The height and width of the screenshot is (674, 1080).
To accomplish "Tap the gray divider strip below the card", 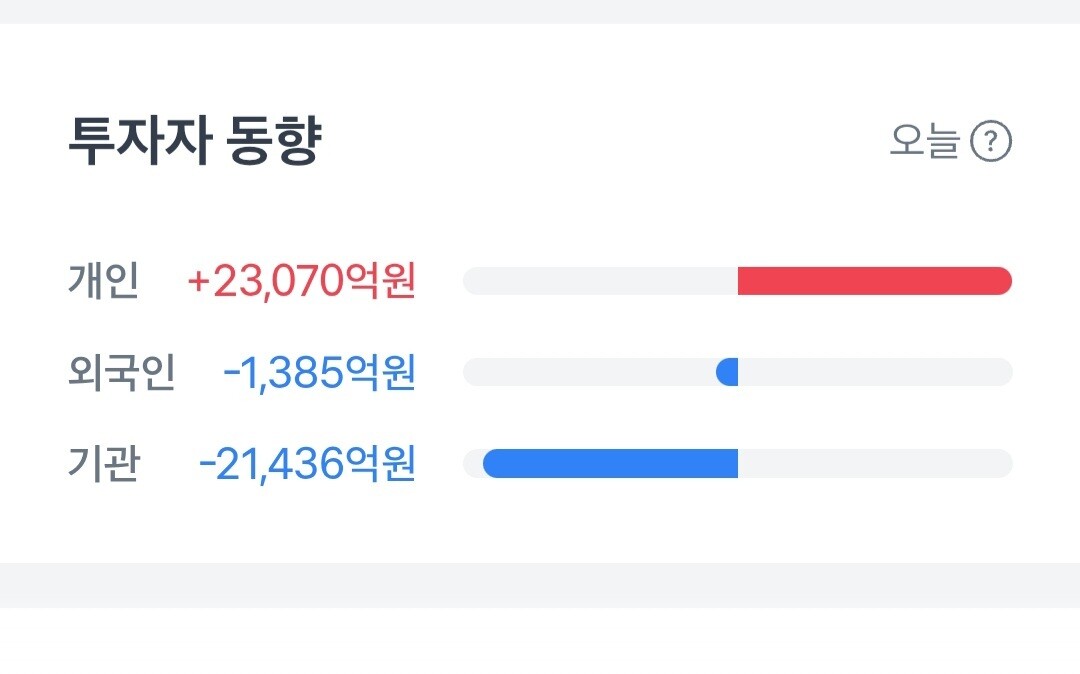I will point(540,584).
